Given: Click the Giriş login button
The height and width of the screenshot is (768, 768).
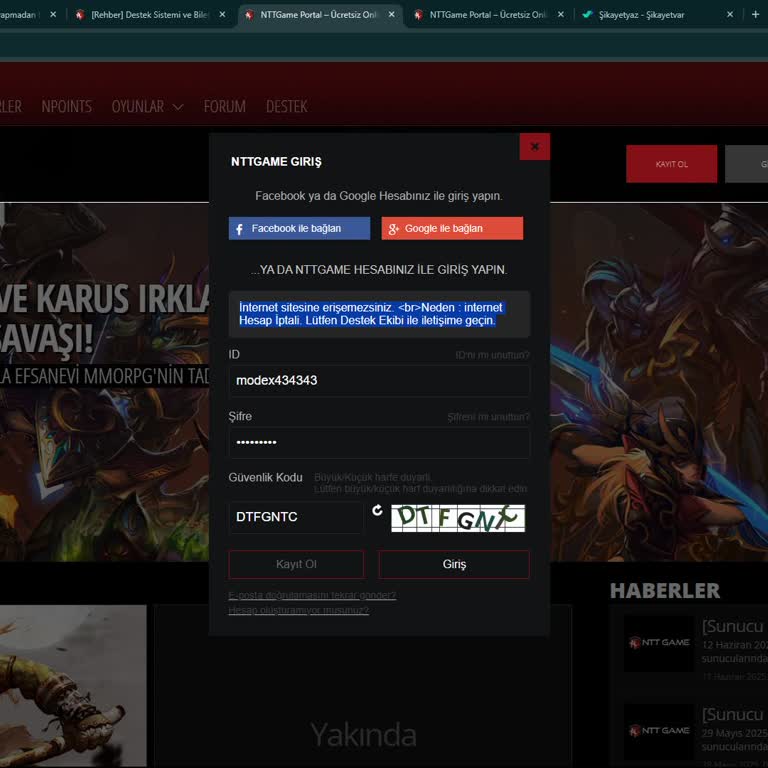Looking at the screenshot, I should pyautogui.click(x=454, y=564).
